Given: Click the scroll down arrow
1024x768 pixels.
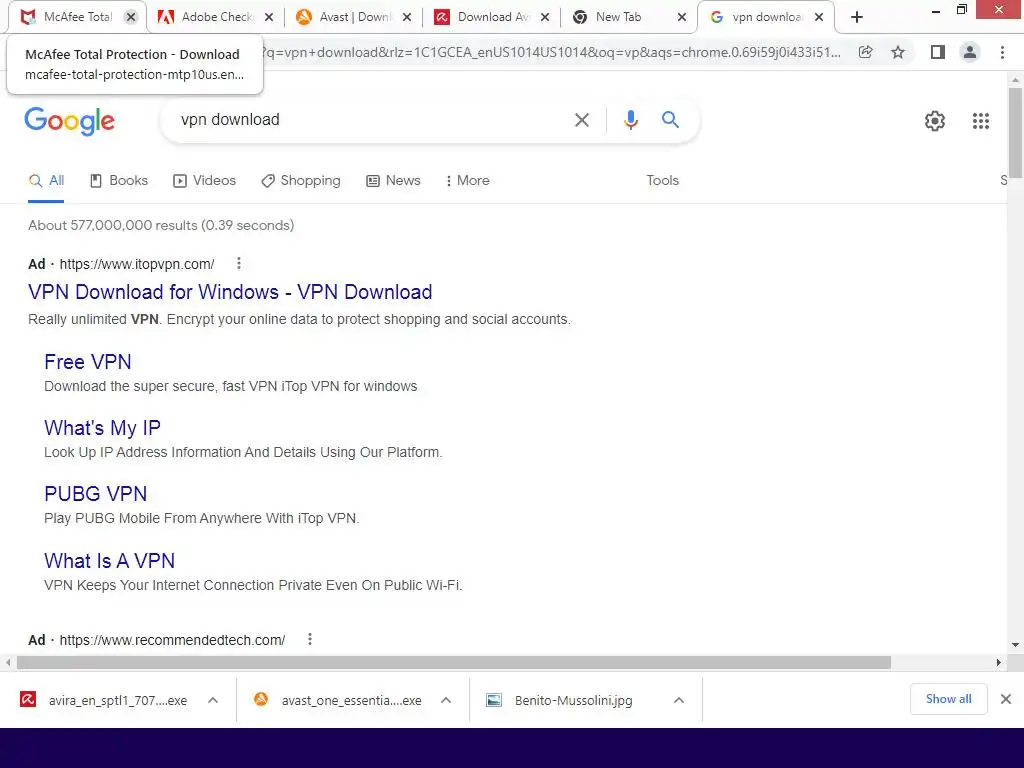Looking at the screenshot, I should tap(1015, 645).
